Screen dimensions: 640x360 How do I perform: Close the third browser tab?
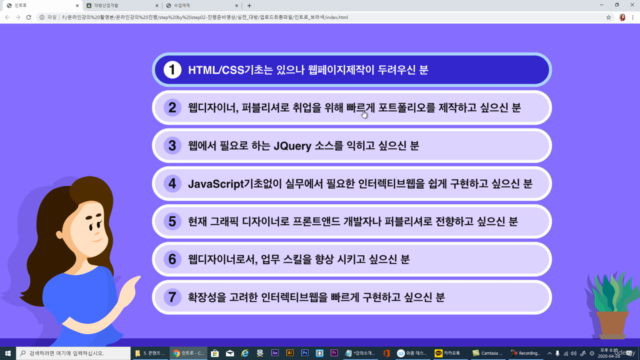(236, 6)
